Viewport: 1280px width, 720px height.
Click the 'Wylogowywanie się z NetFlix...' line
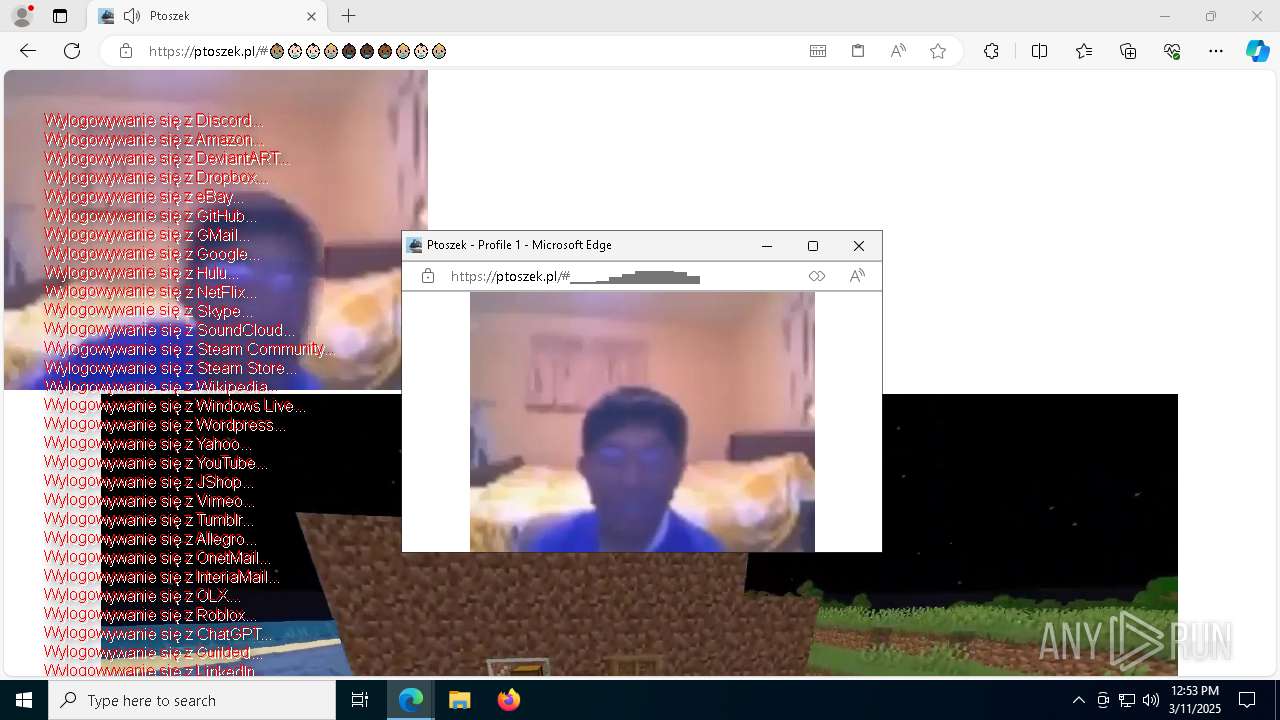tap(151, 292)
